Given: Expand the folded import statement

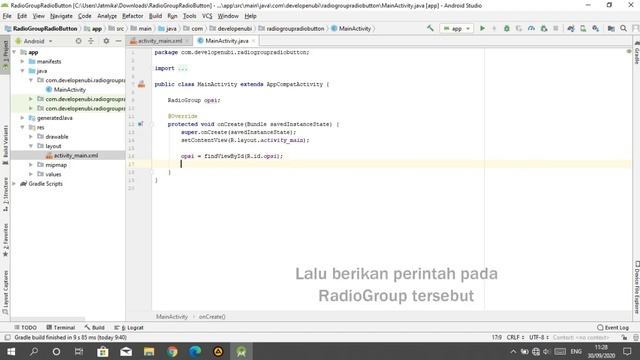Looking at the screenshot, I should (182, 68).
